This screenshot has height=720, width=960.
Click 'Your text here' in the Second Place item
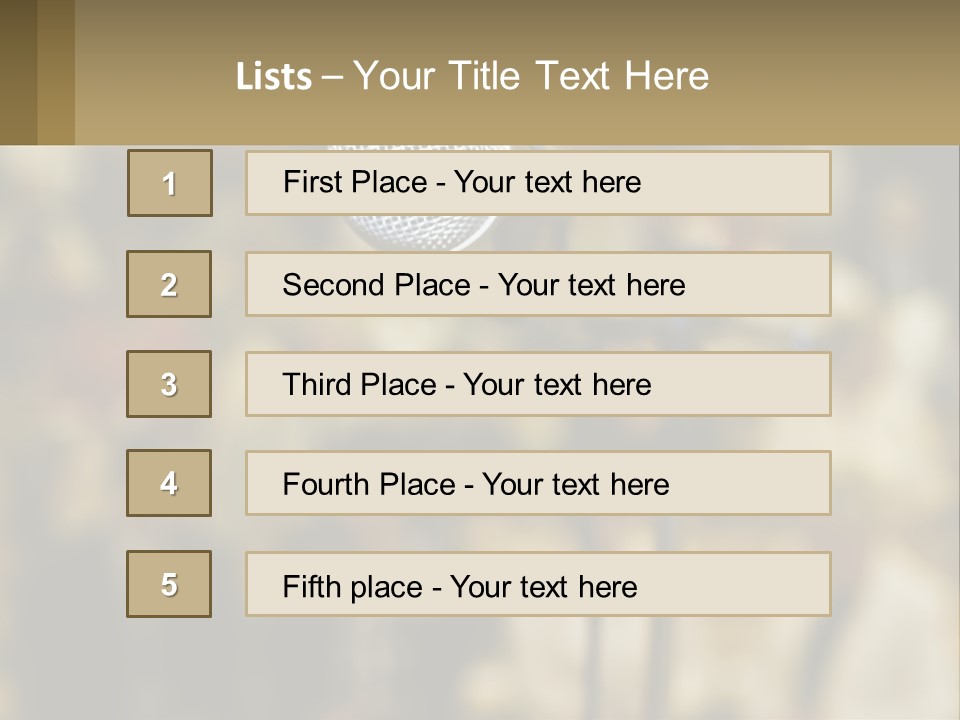(x=591, y=285)
